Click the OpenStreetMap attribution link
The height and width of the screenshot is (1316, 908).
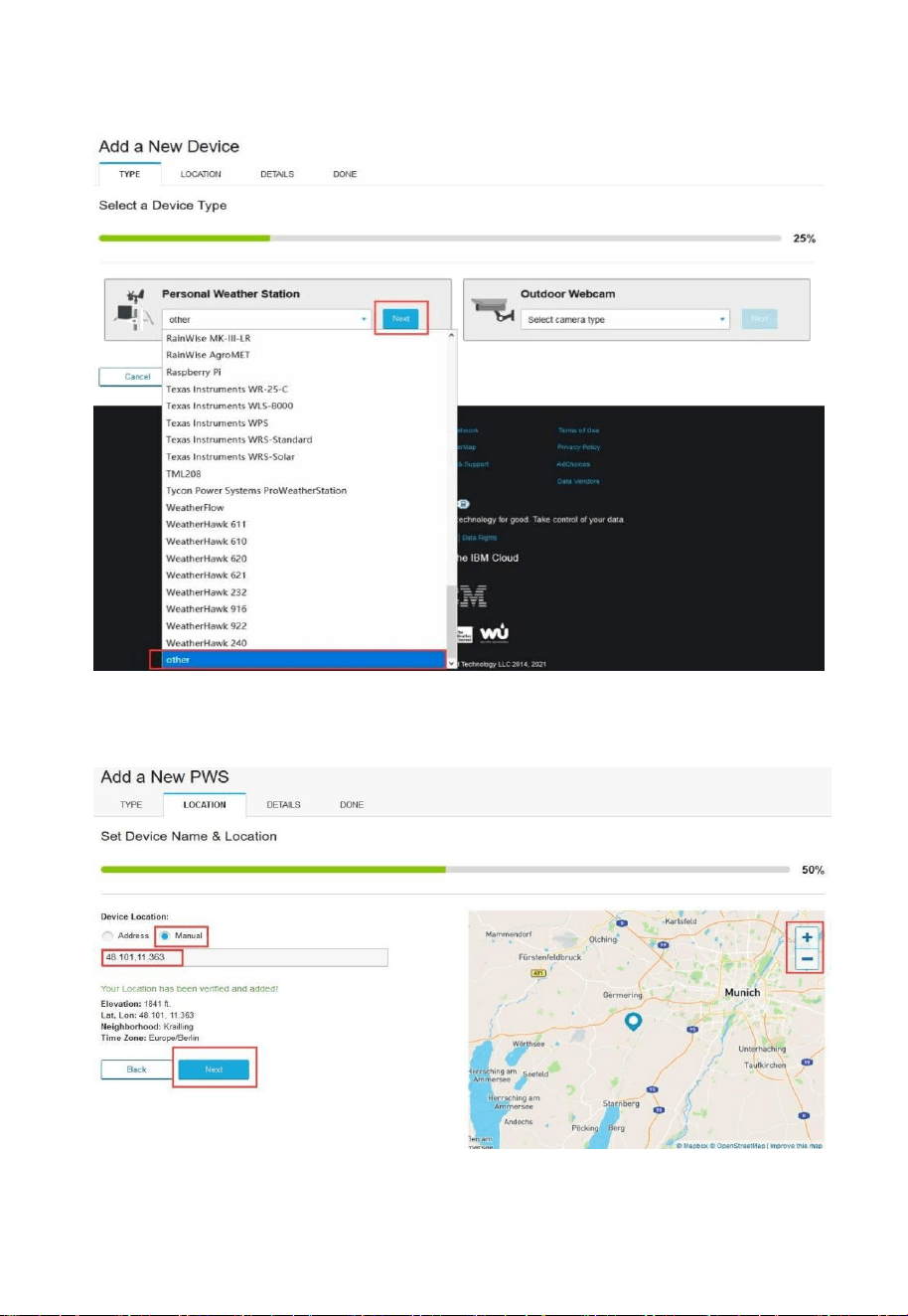[x=738, y=1146]
